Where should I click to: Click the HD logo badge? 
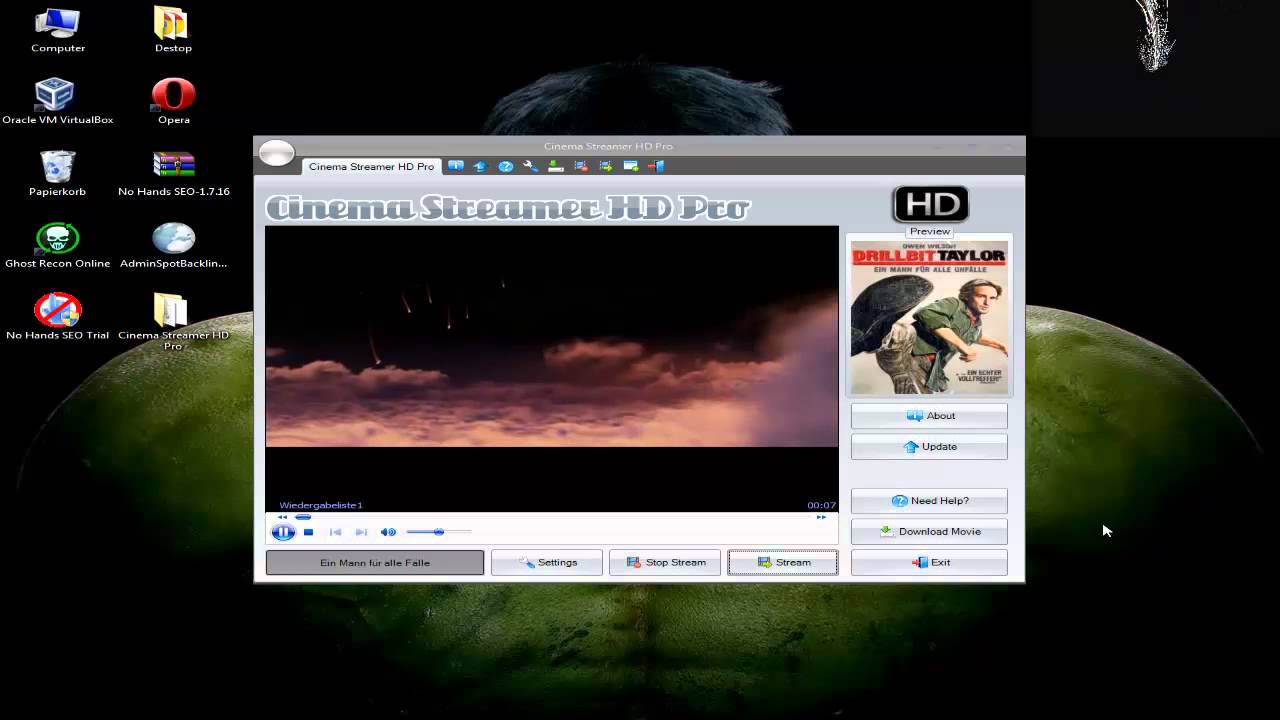[x=930, y=204]
